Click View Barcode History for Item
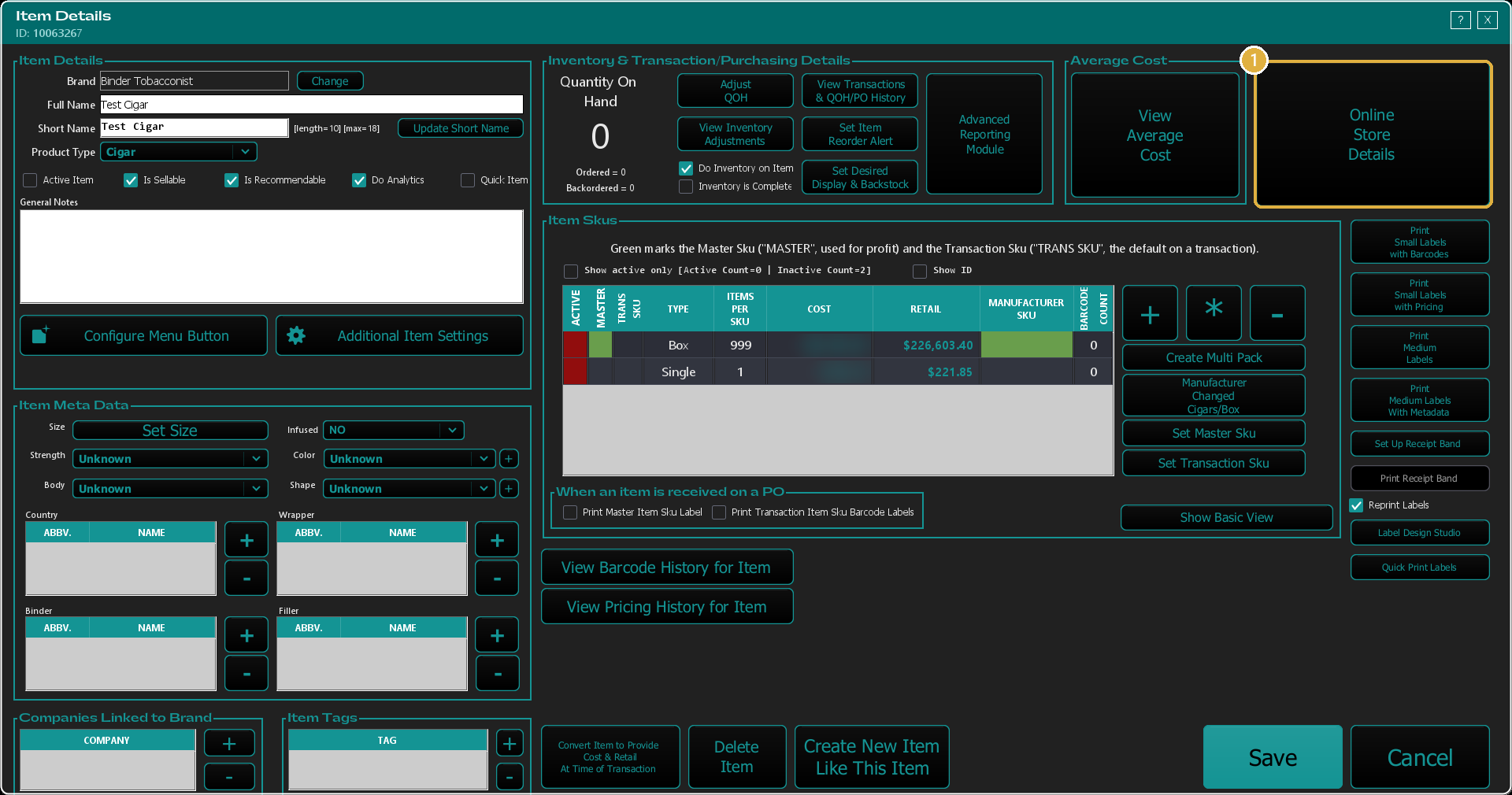The image size is (1512, 795). pos(666,568)
